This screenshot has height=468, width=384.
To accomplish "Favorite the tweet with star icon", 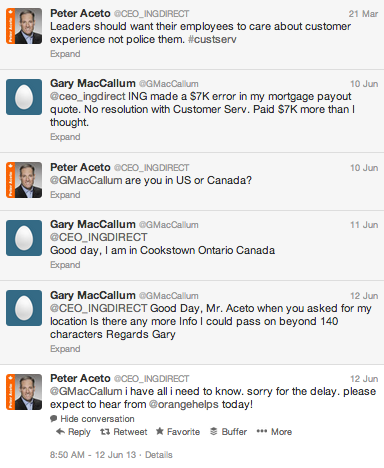I will click(x=178, y=432).
